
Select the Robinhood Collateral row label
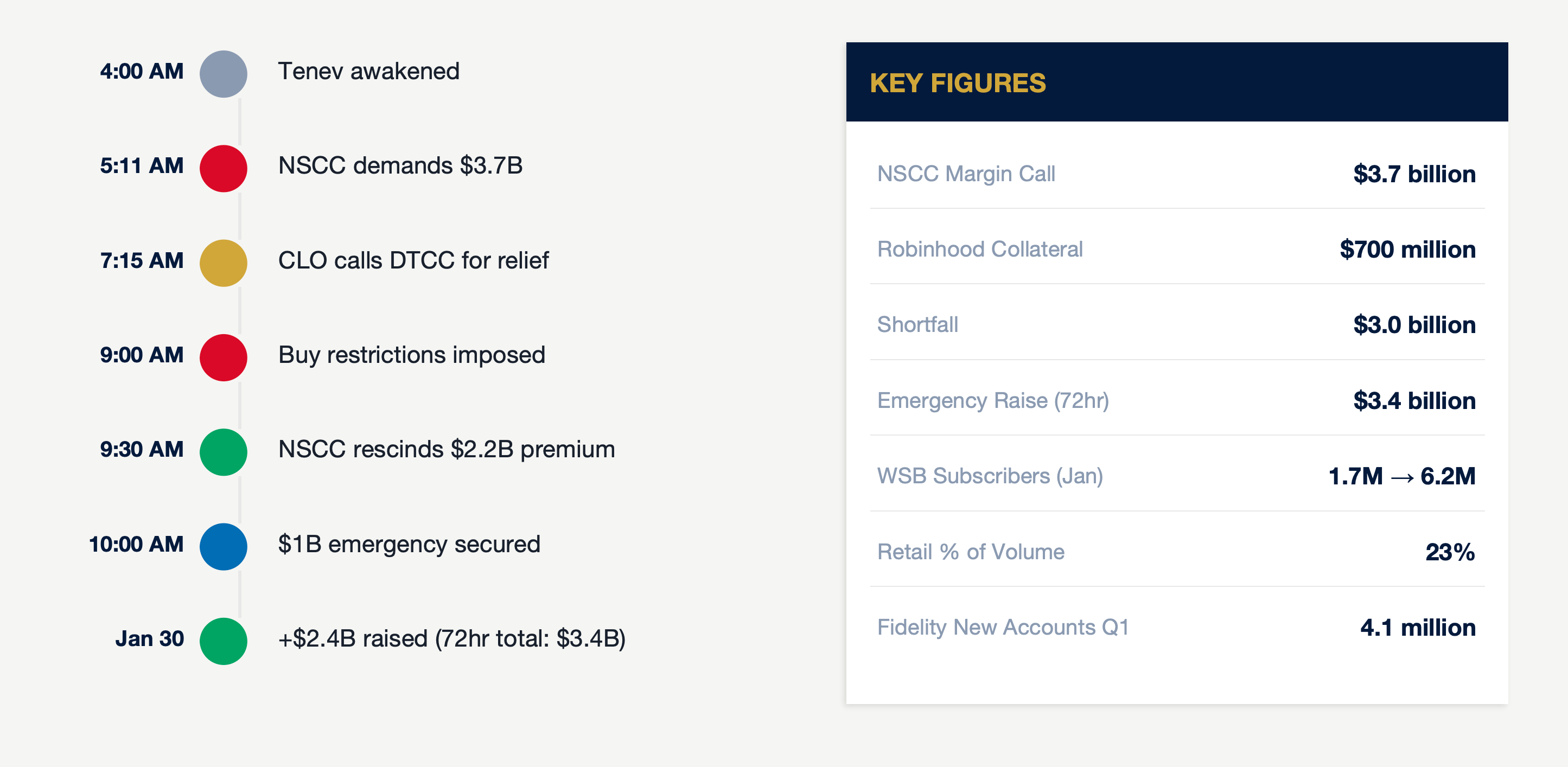point(979,250)
